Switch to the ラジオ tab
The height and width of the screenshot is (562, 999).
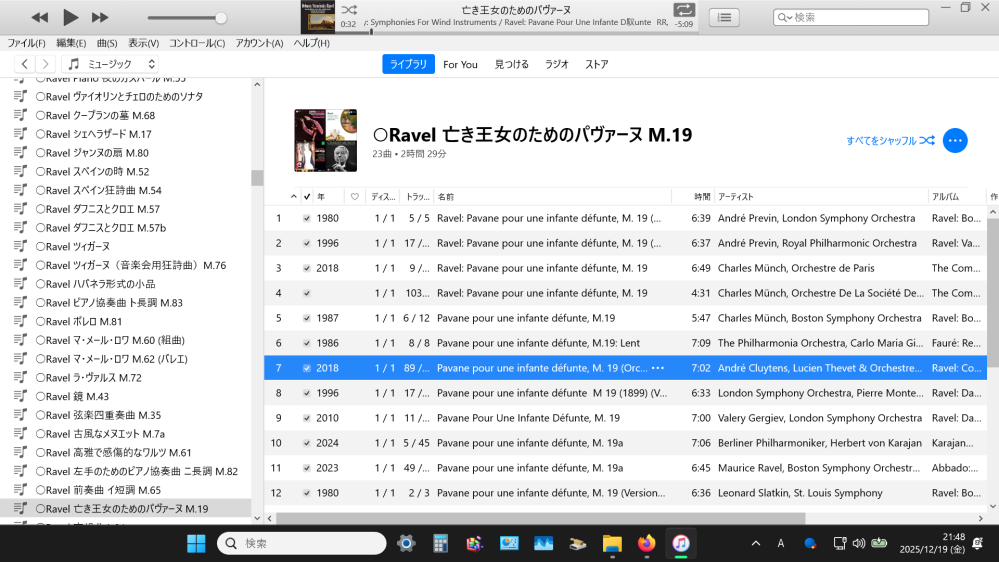(x=556, y=64)
